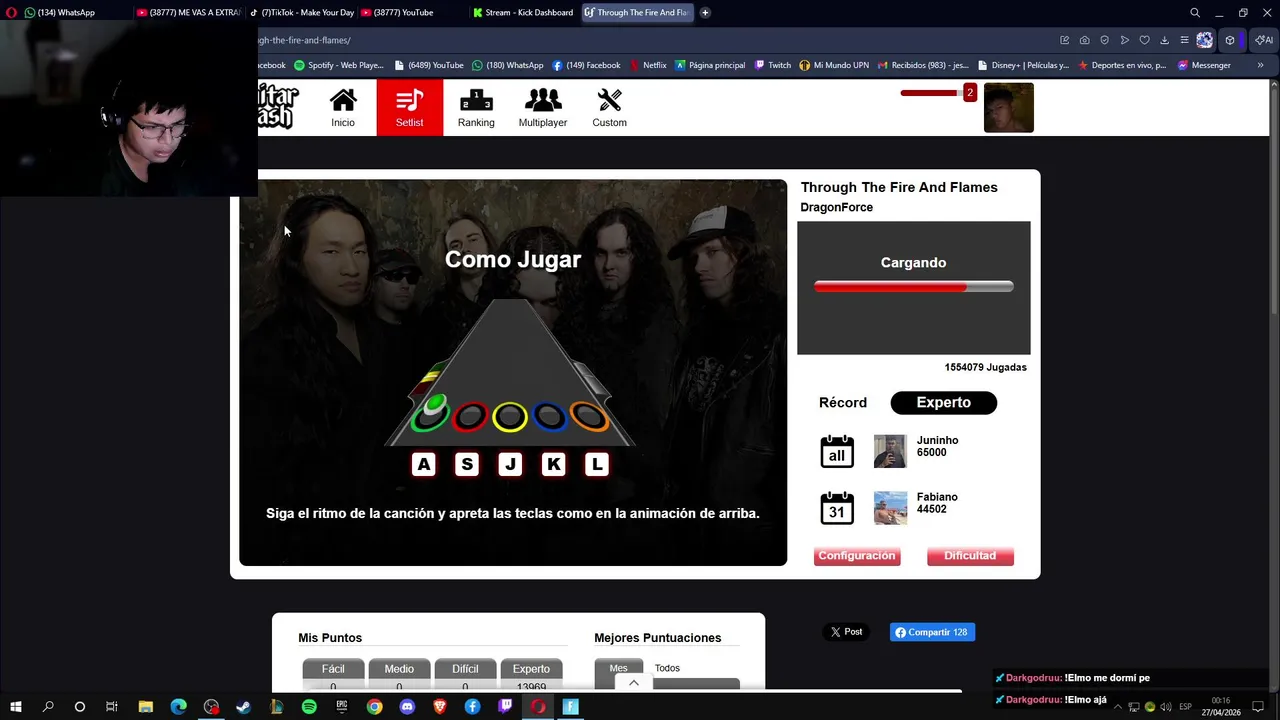
Task: Expand the bookmarks overflow chevron
Action: pos(1260,65)
